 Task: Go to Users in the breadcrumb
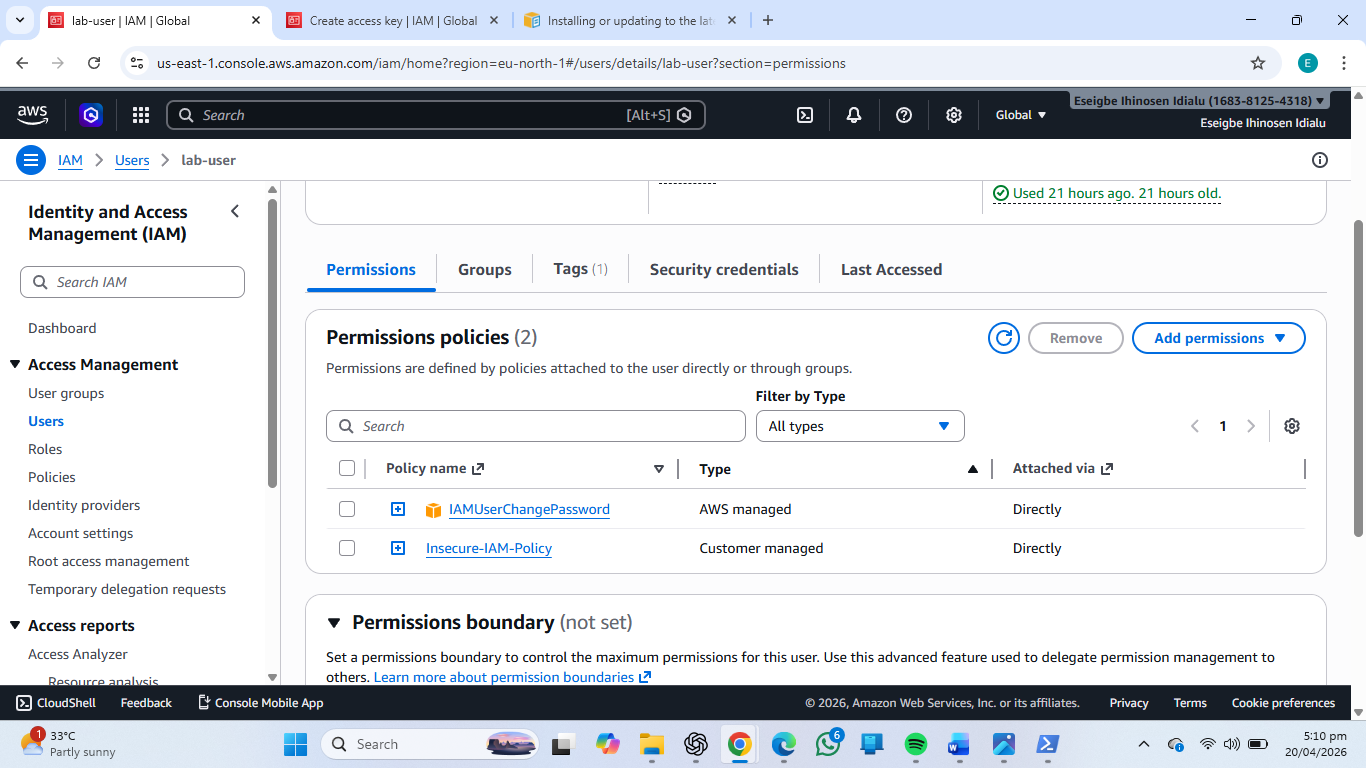(132, 160)
